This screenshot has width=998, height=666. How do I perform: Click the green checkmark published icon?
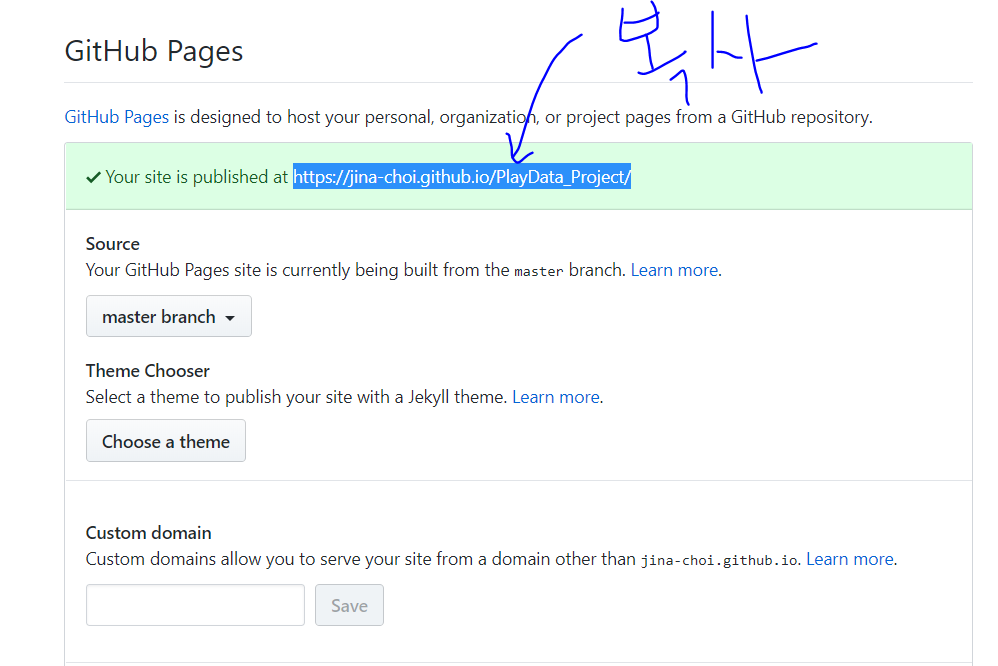pos(94,177)
